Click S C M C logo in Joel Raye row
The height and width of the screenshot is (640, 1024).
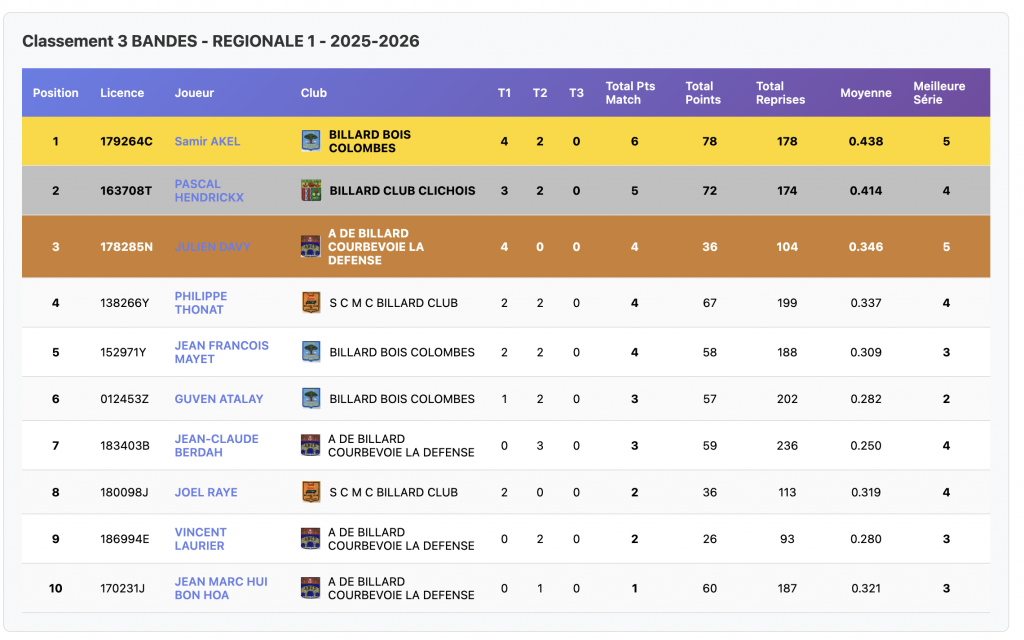311,492
